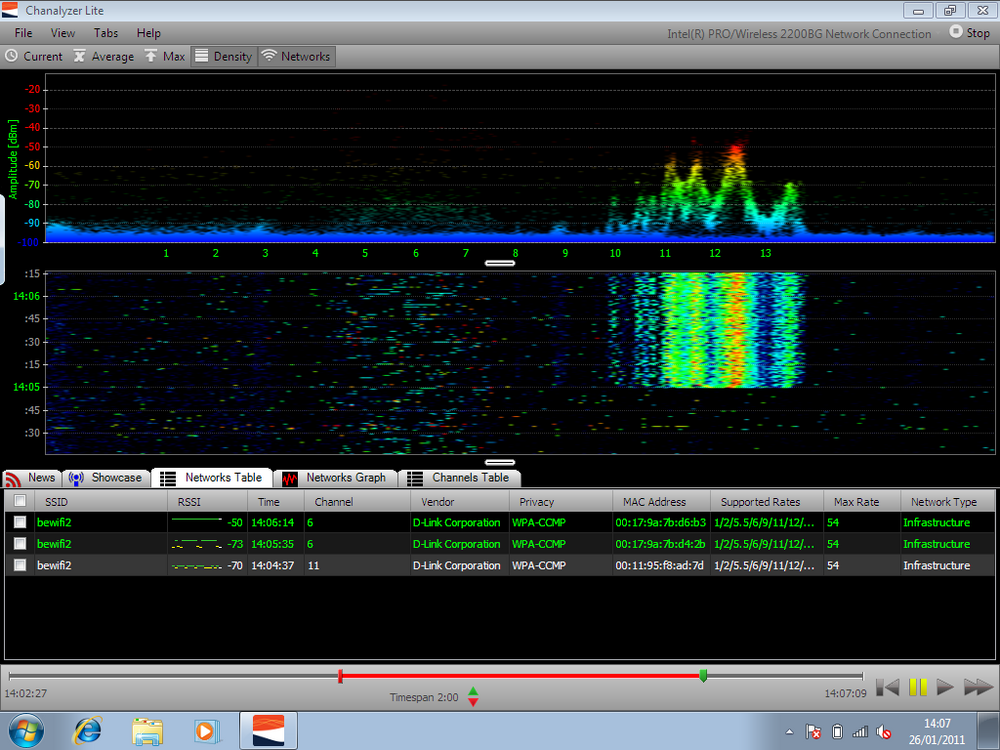Sort table by SSID column header
1000x750 pixels.
tap(101, 502)
